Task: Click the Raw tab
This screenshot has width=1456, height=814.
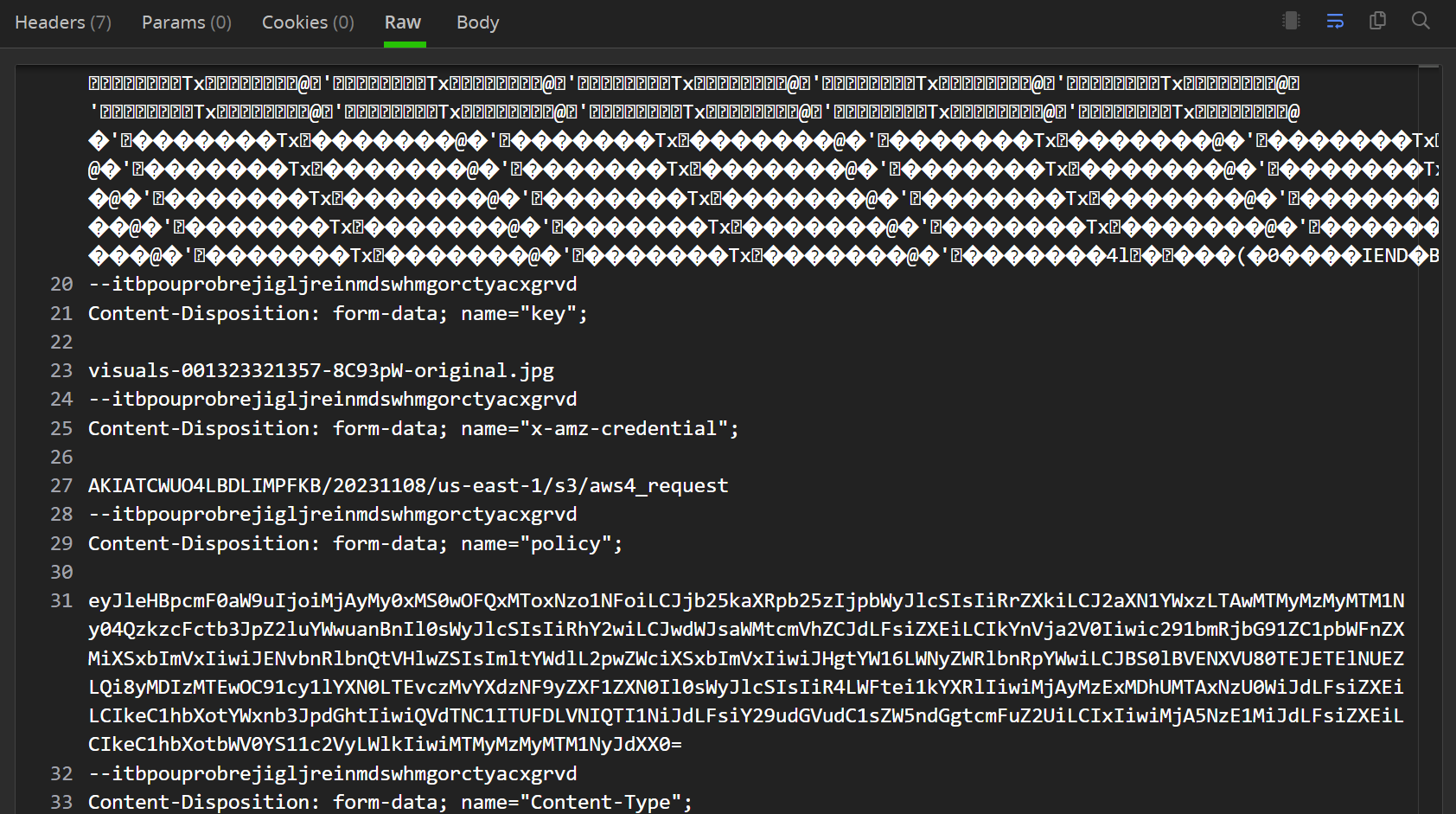Action: pos(403,22)
